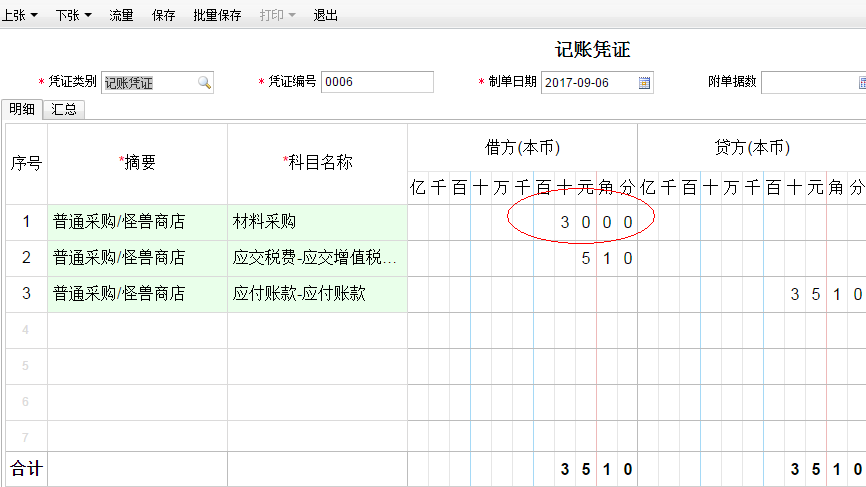Click the 流量 toolbar button
Screen dimensions: 866x487
click(x=121, y=16)
